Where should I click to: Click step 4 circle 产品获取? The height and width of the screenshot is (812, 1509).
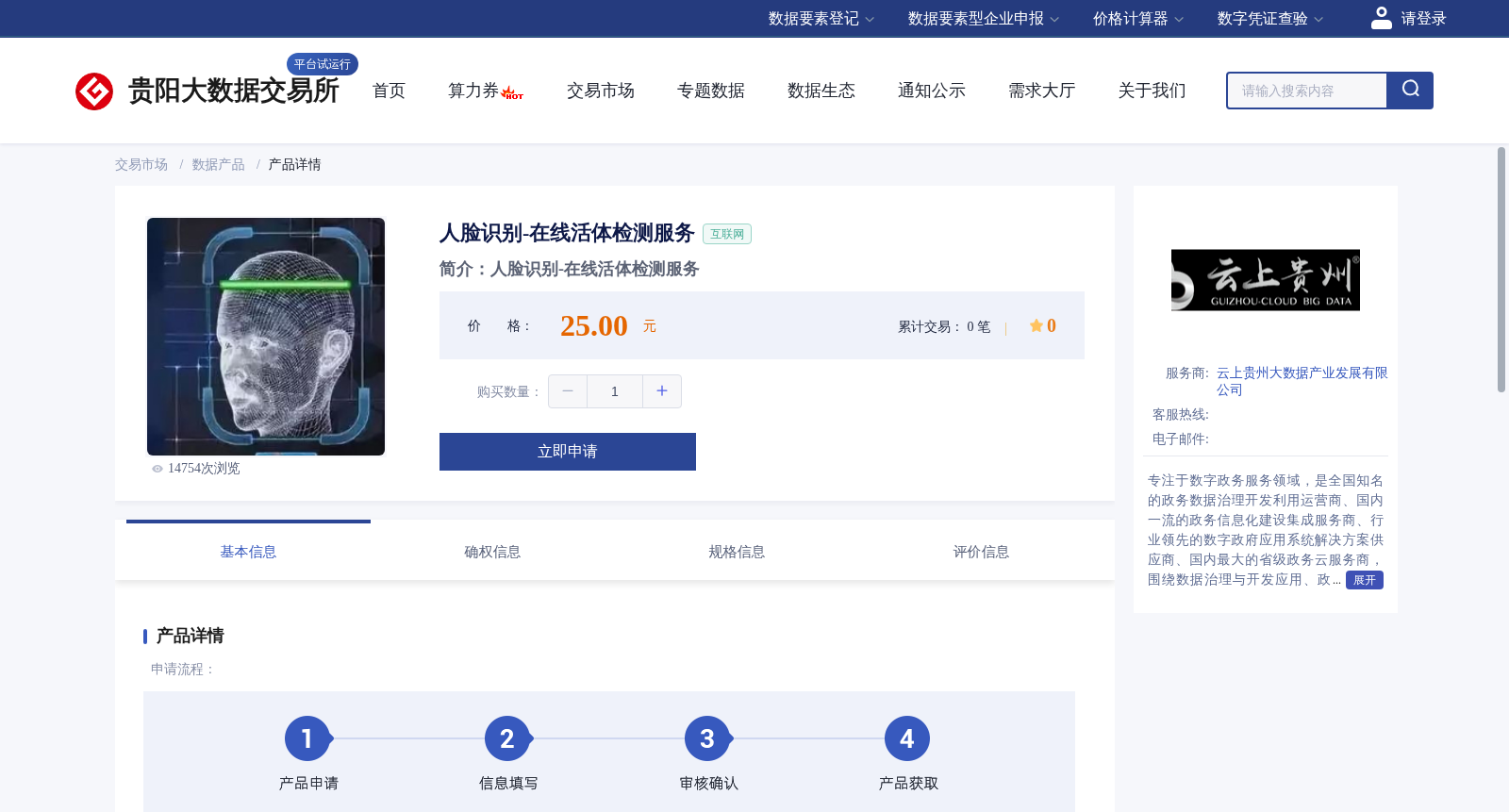coord(907,738)
